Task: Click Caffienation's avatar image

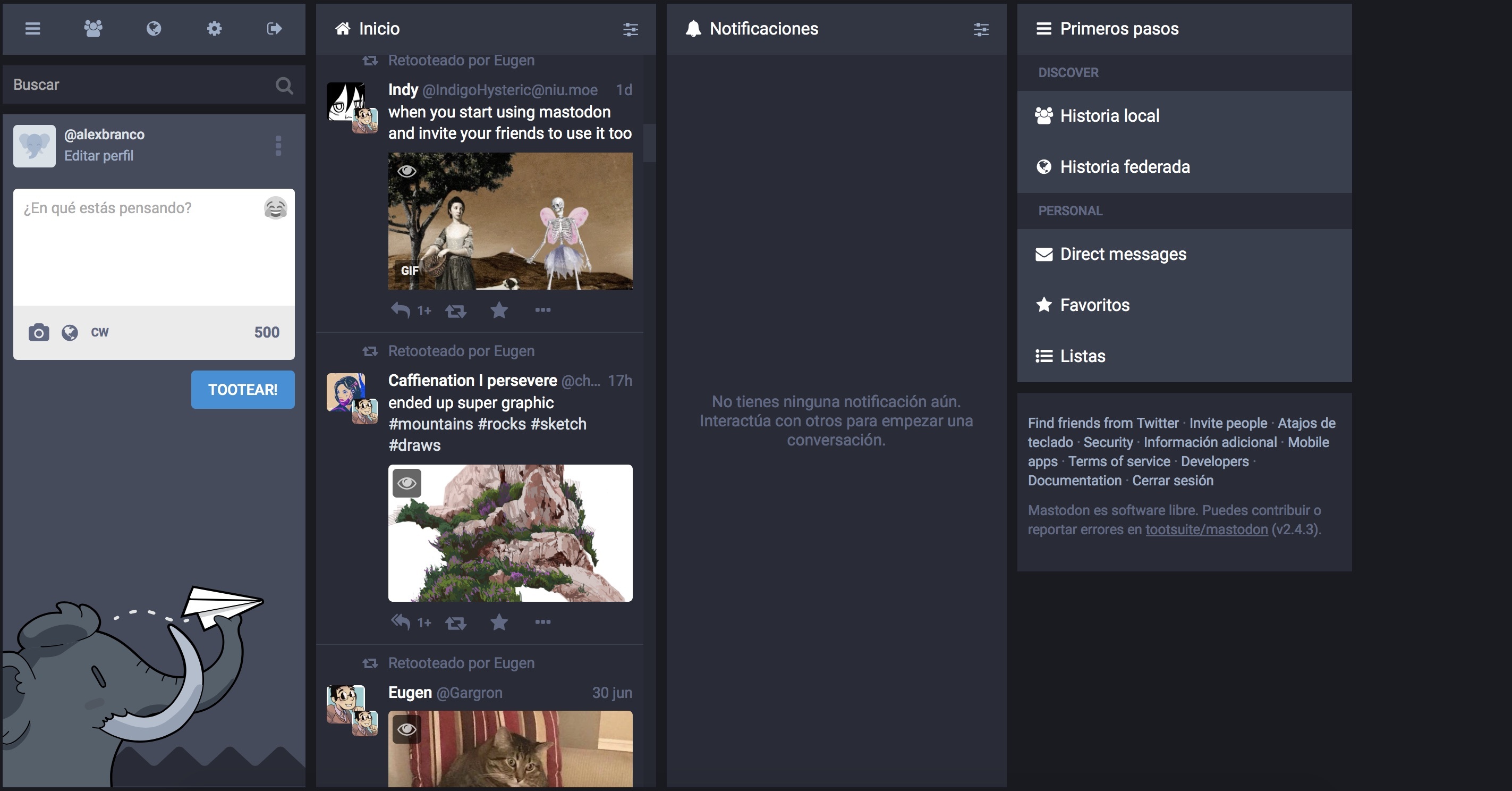Action: [x=346, y=392]
